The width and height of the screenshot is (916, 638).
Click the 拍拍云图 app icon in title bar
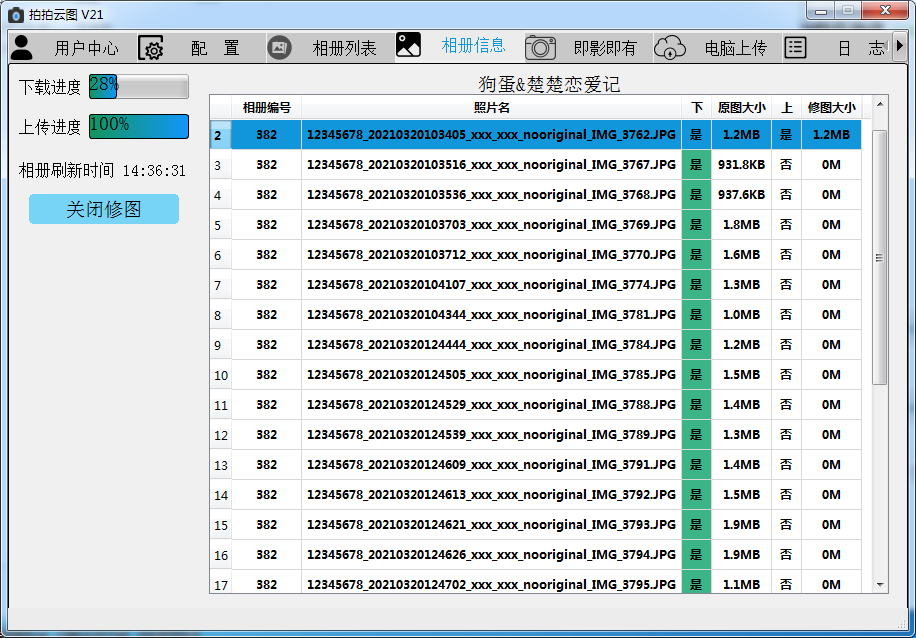14,14
